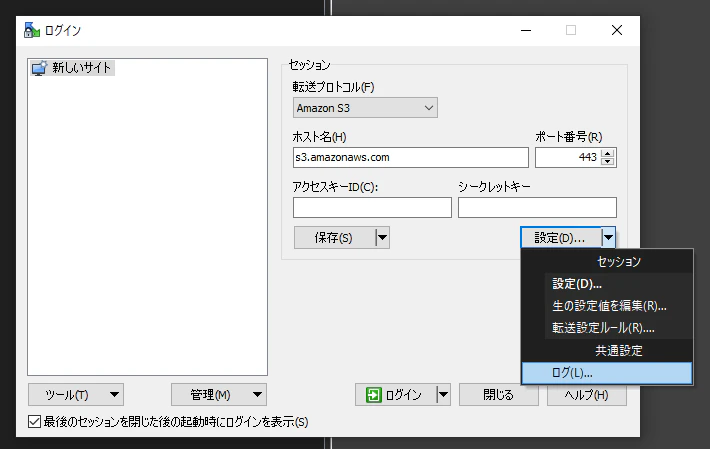Open the 管理(M) dropdown button
Screen dimensions: 710x449
[x=219, y=395]
